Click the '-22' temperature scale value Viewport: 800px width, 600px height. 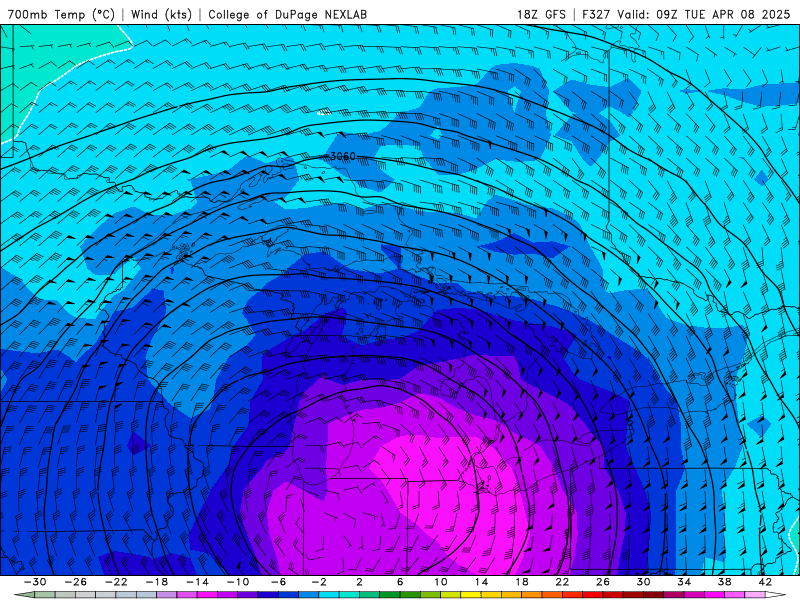point(116,582)
